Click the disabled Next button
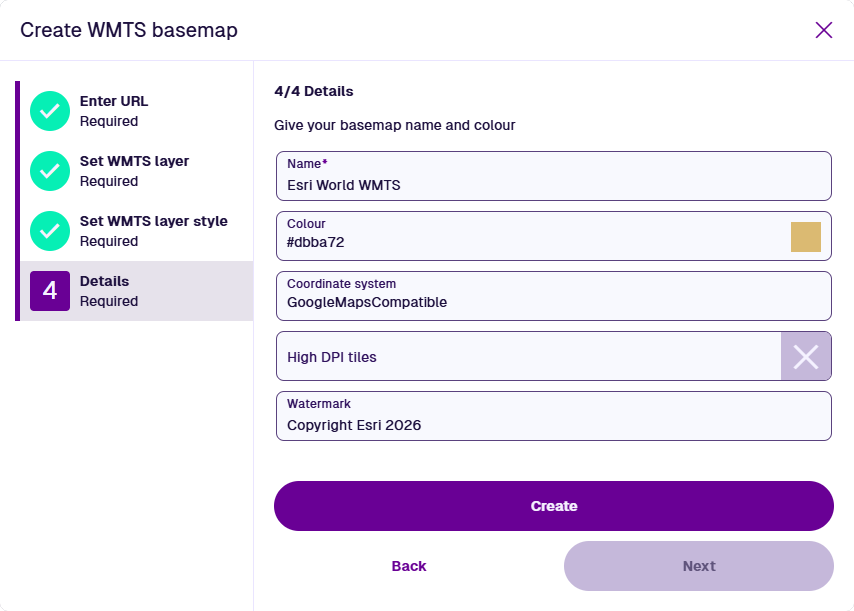This screenshot has height=611, width=854. tap(698, 566)
